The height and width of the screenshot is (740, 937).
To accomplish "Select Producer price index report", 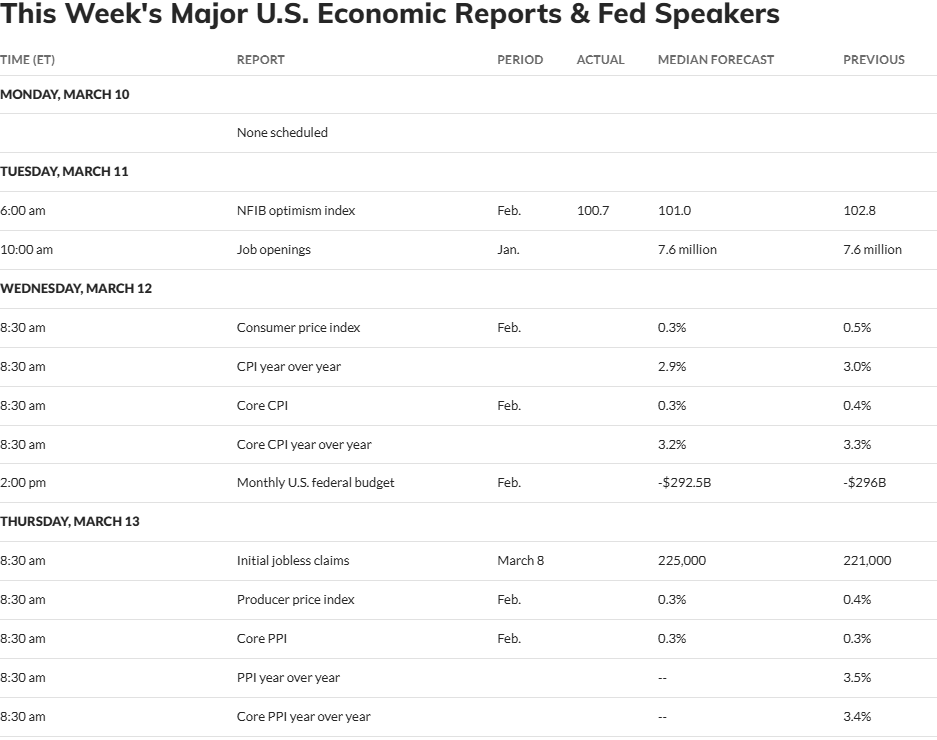I will point(296,600).
